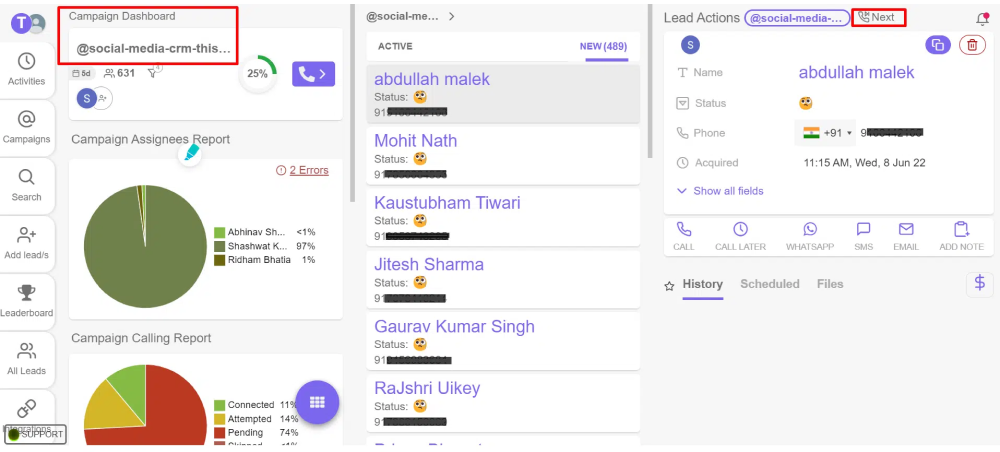1000x452 pixels.
Task: Click the @social-media campaign chip in Lead Actions
Action: pyautogui.click(x=797, y=18)
